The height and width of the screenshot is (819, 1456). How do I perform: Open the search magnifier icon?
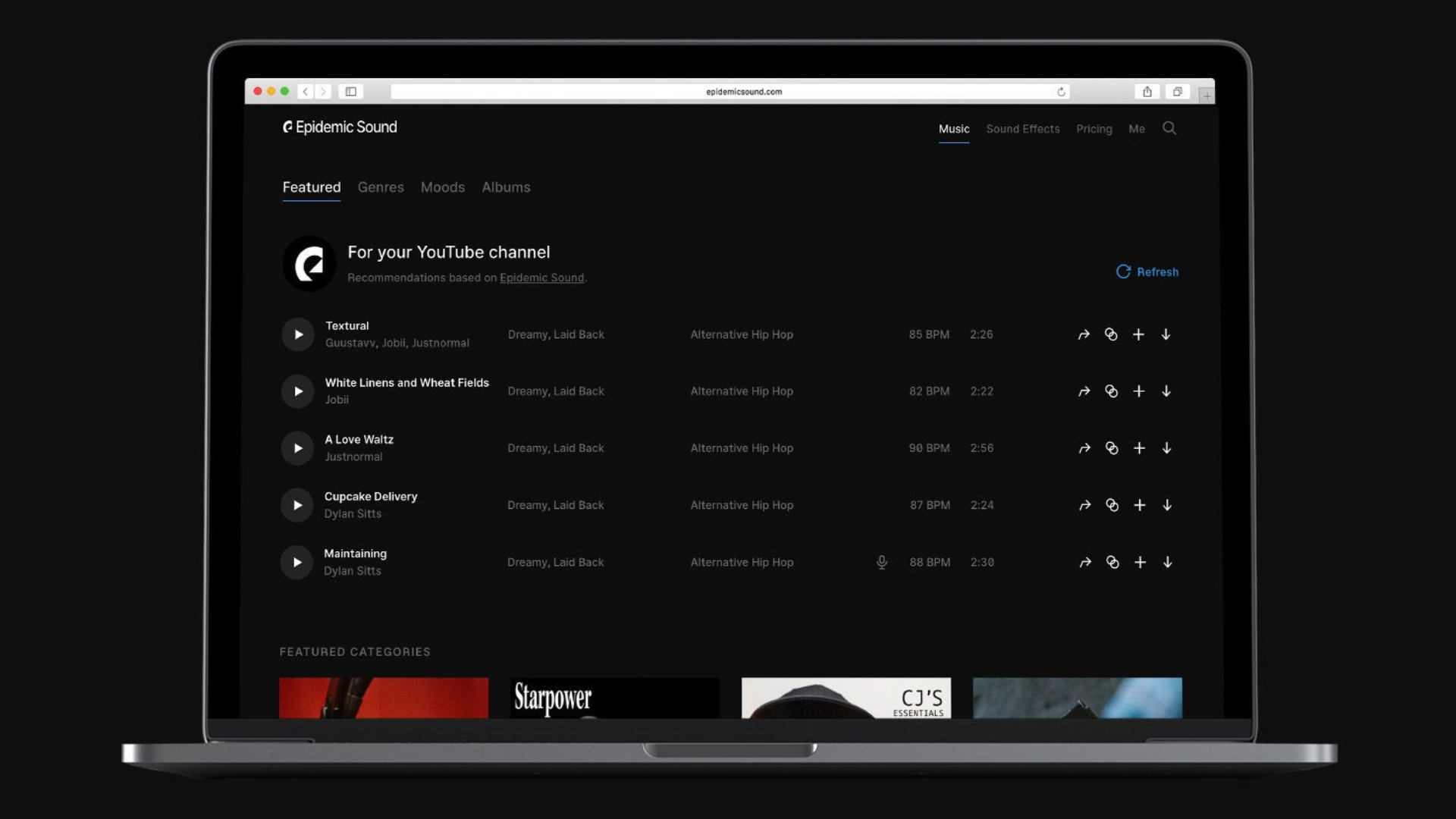(1169, 128)
